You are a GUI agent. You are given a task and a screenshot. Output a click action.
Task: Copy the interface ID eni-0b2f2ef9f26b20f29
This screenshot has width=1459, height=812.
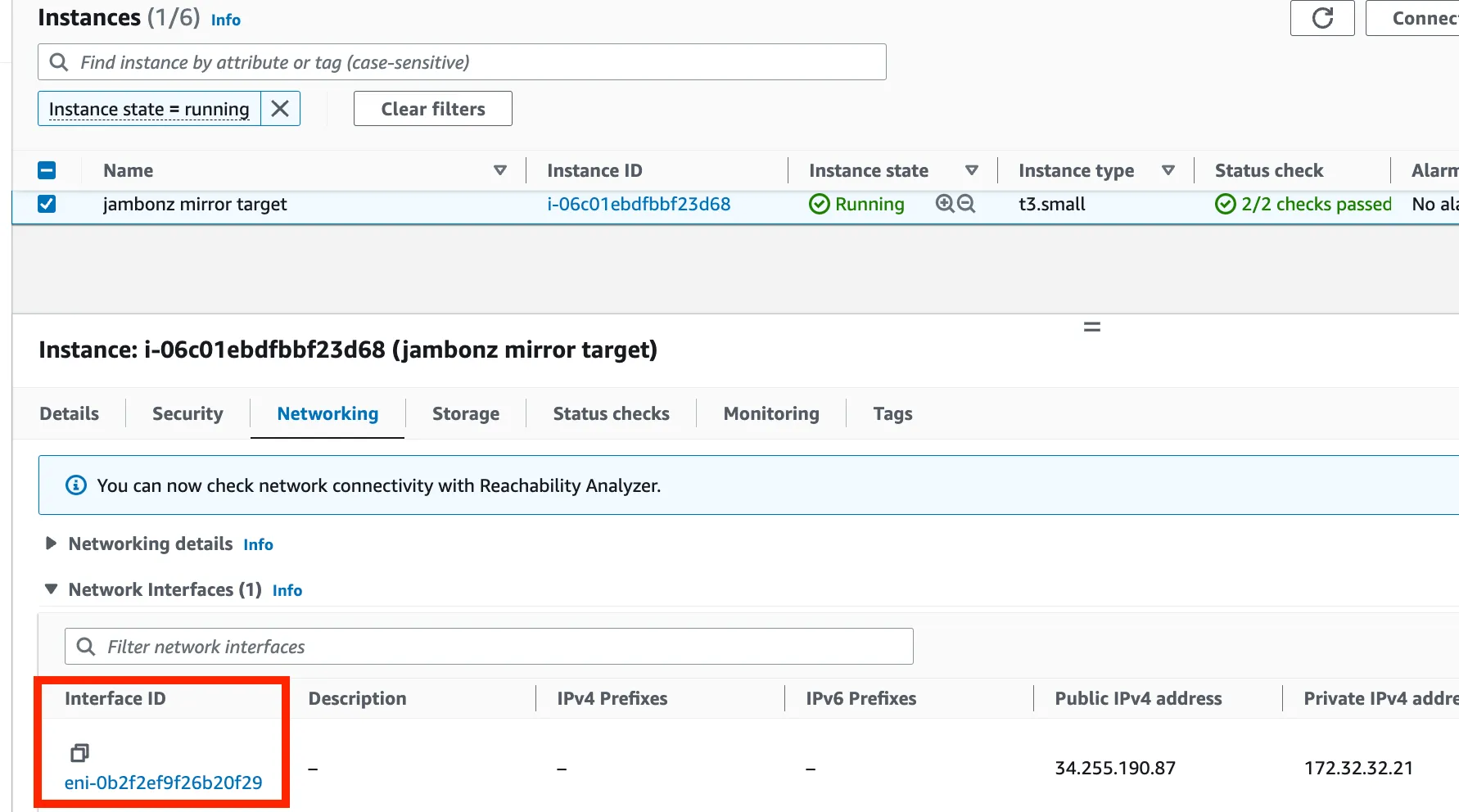click(x=79, y=752)
